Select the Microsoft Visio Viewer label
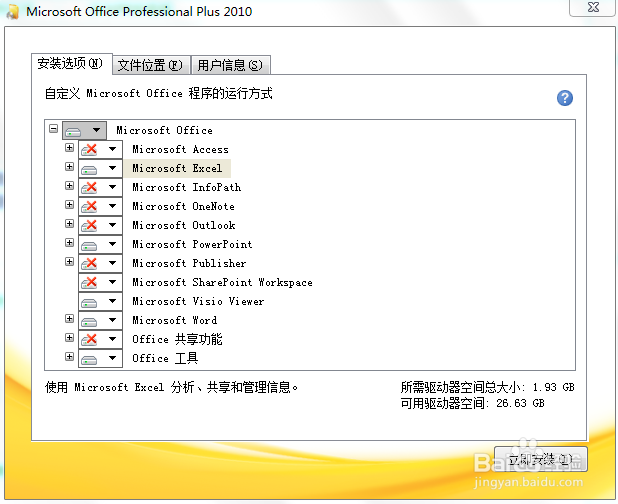 point(198,301)
